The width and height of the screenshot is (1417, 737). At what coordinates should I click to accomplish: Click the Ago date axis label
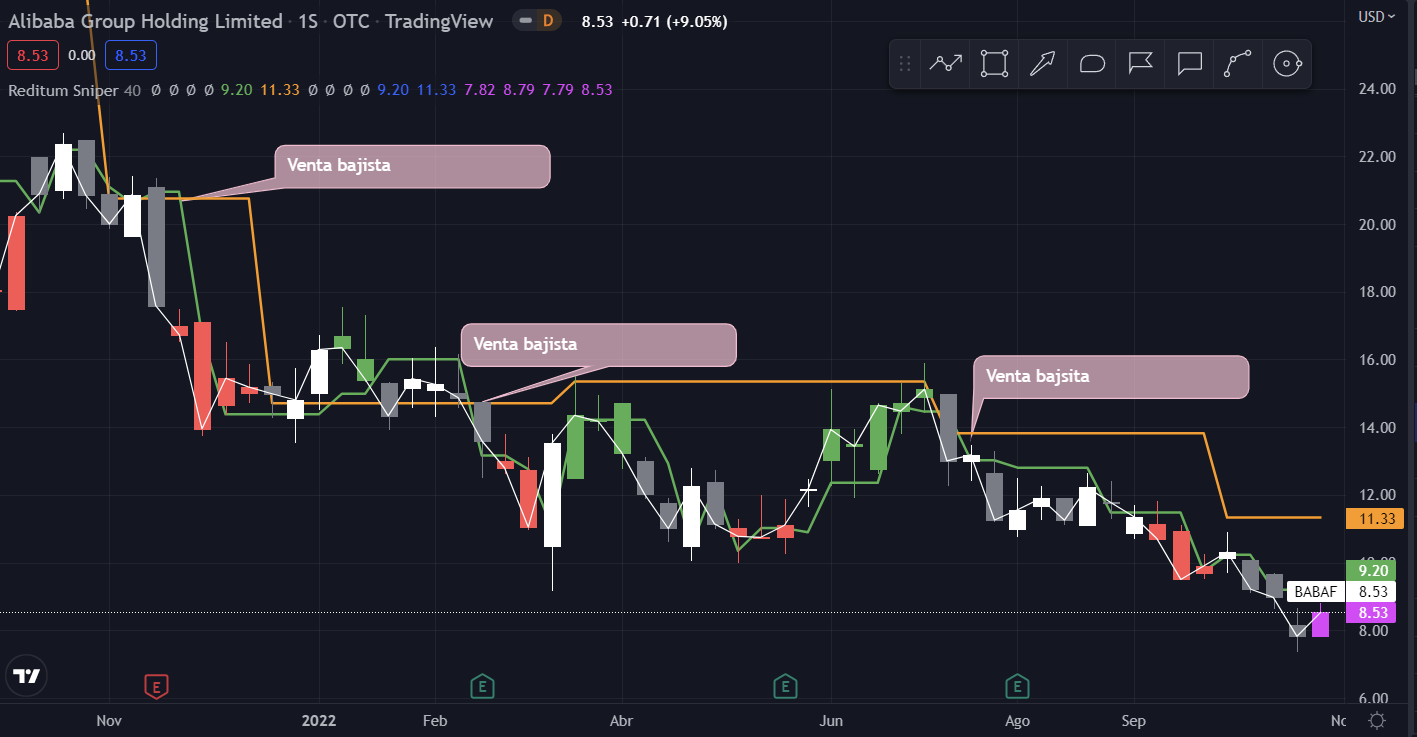click(x=1017, y=720)
